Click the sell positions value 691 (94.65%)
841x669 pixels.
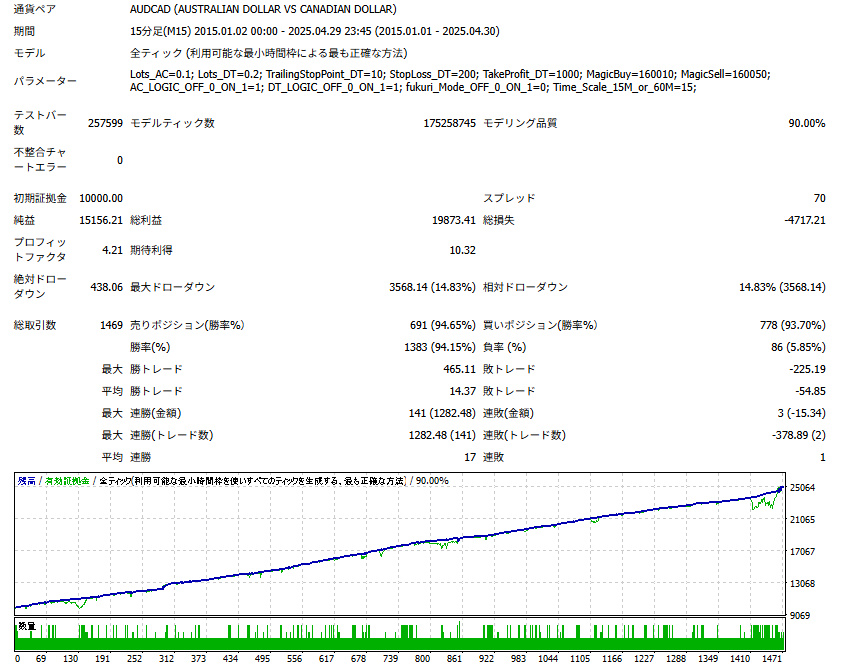click(x=442, y=325)
